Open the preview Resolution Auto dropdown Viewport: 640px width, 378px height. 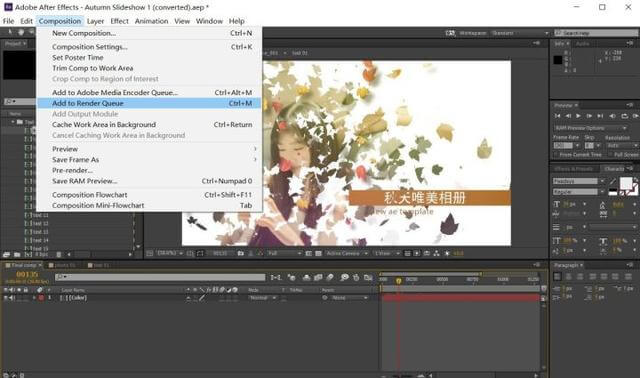[x=622, y=145]
